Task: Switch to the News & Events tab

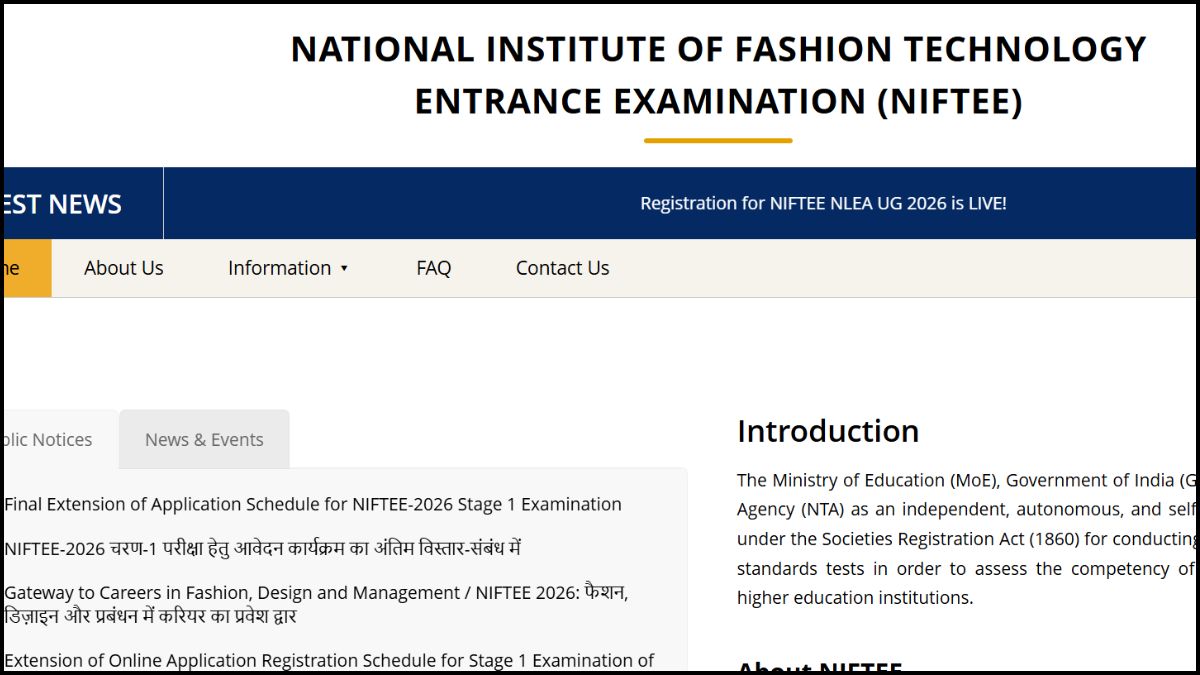Action: (204, 440)
